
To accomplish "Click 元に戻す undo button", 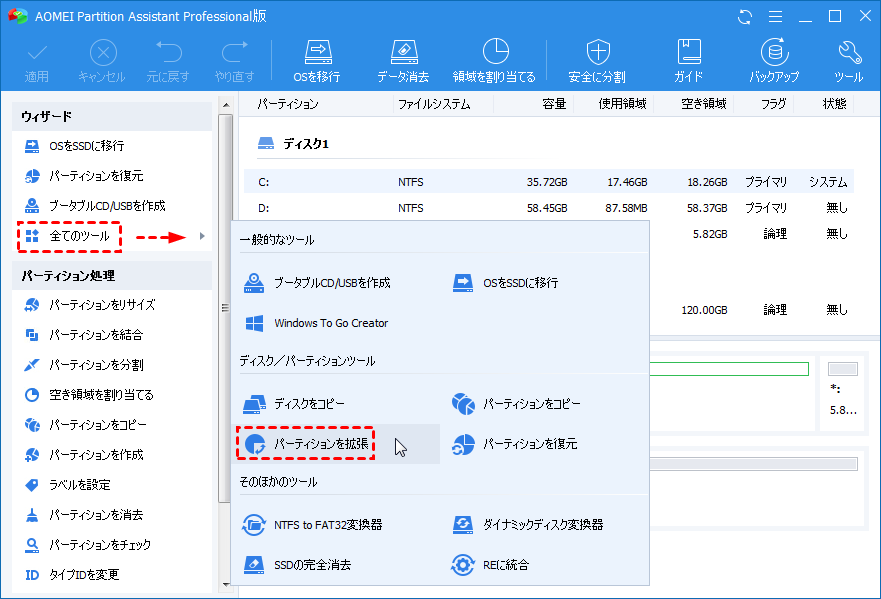I will click(x=168, y=61).
